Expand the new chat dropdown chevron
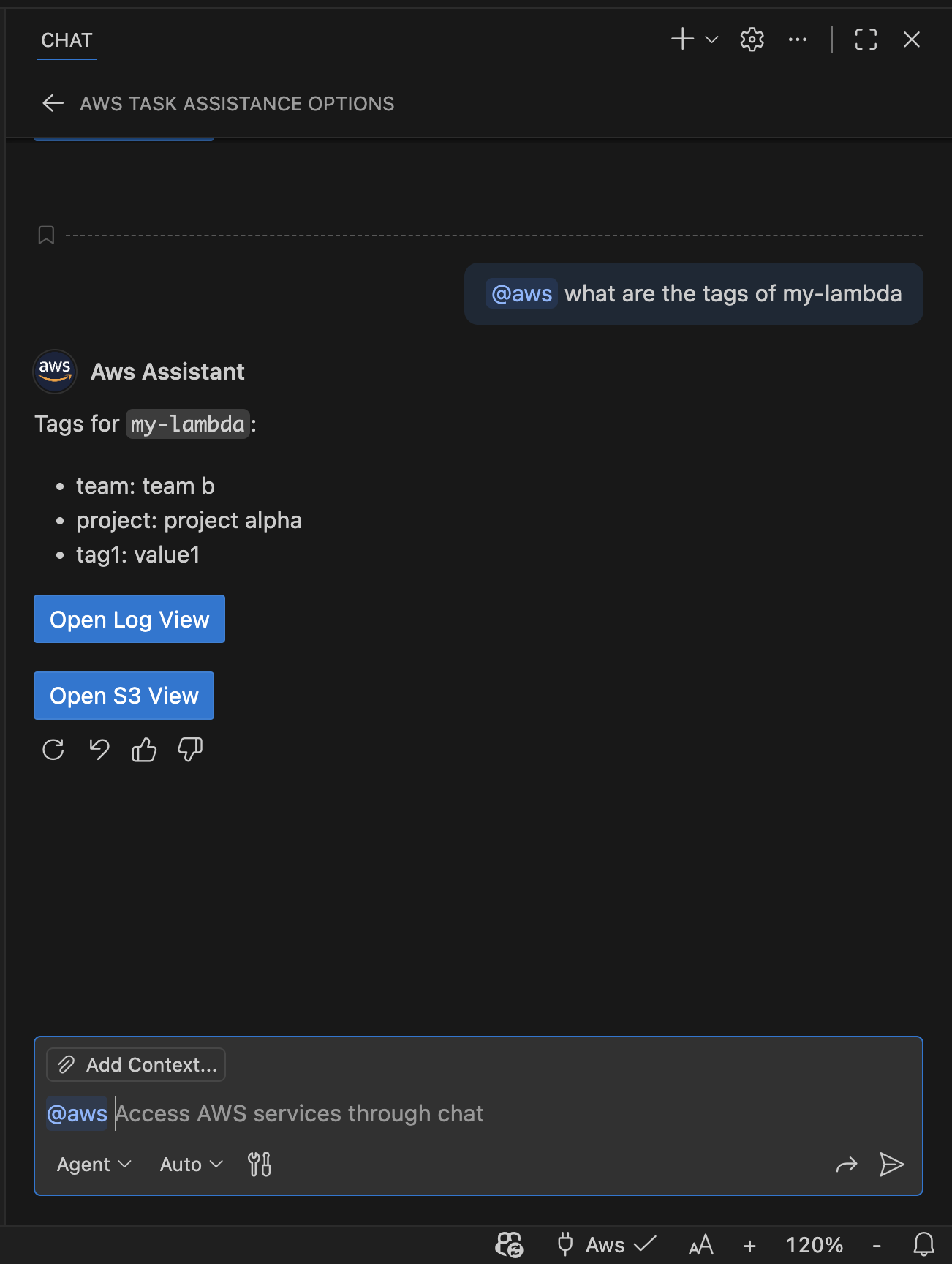This screenshot has height=1264, width=952. (x=711, y=39)
